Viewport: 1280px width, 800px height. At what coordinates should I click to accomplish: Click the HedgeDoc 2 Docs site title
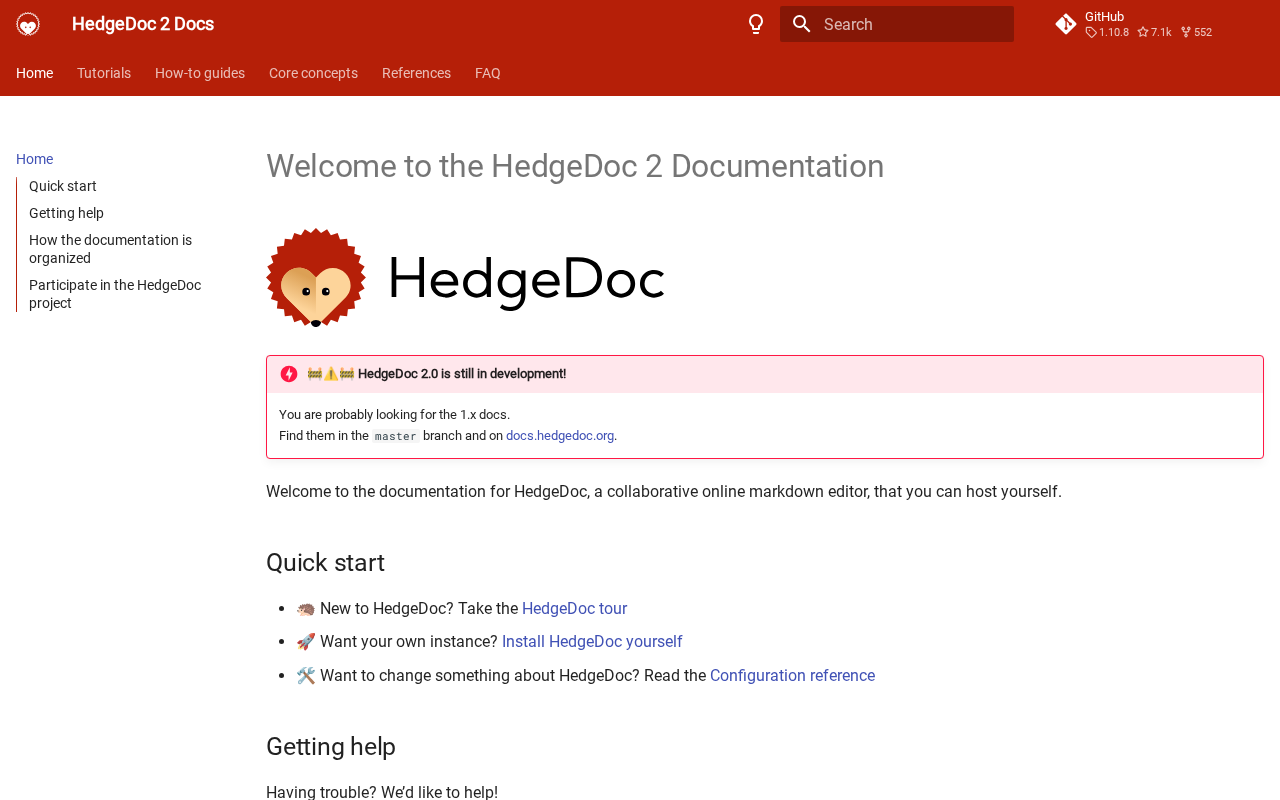(143, 24)
